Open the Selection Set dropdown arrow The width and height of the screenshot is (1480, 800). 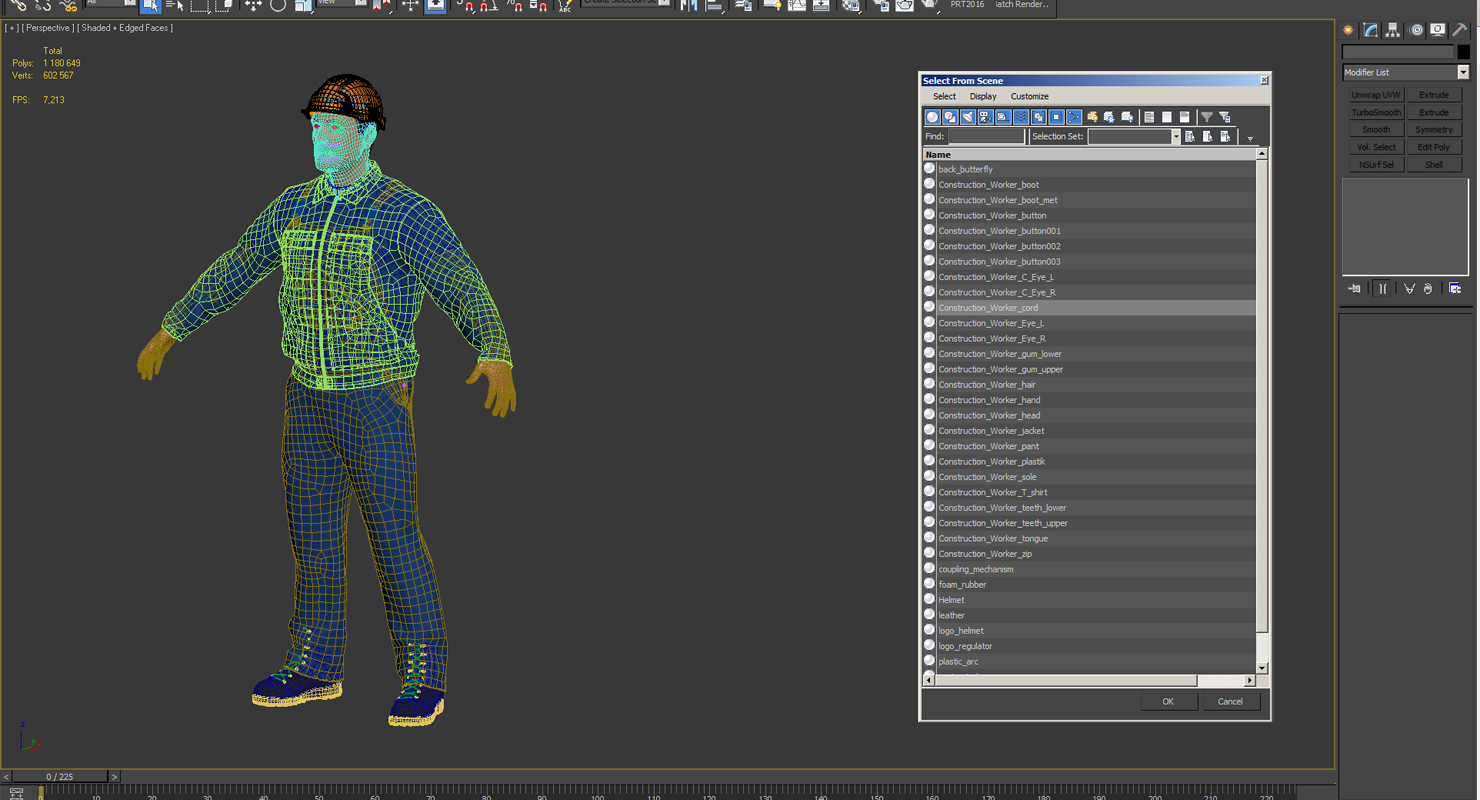(x=1176, y=136)
